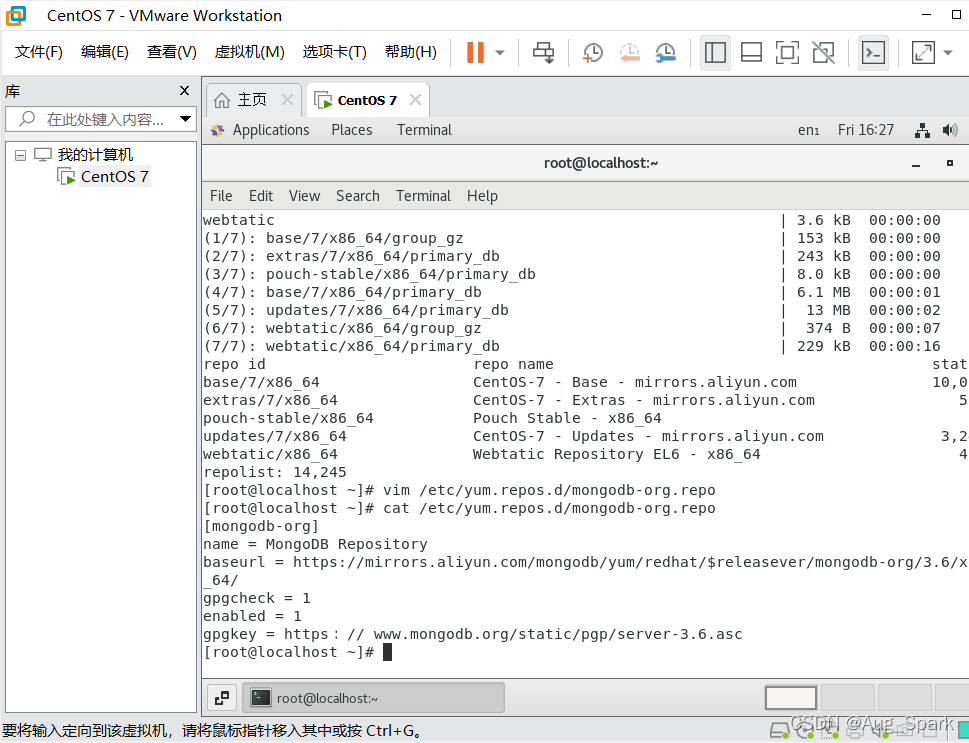Open the 编辑(E) menu
The height and width of the screenshot is (743, 969).
[104, 52]
